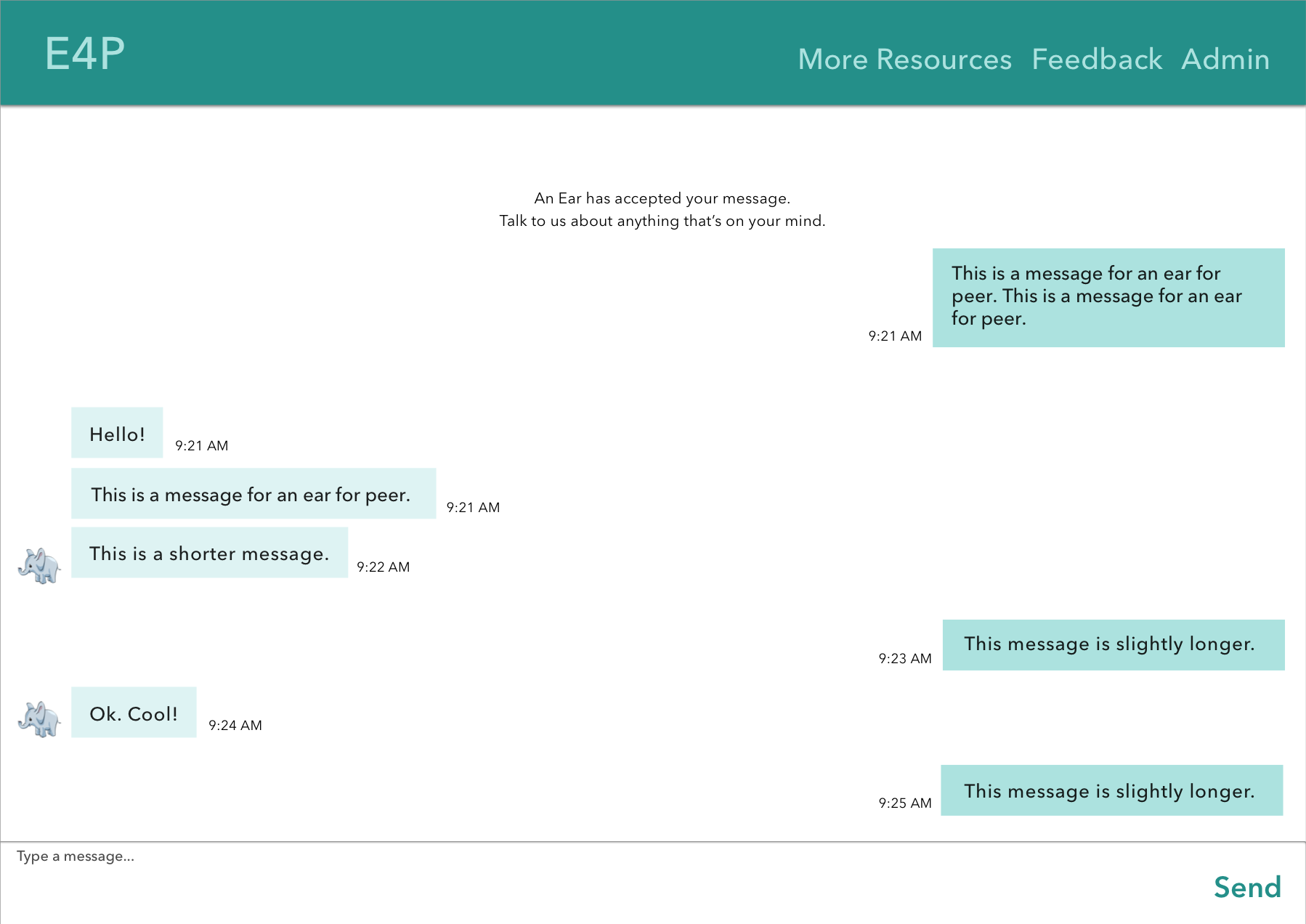Click the 9:22 AM timestamp
Screen dimensions: 1306x924
[x=384, y=567]
